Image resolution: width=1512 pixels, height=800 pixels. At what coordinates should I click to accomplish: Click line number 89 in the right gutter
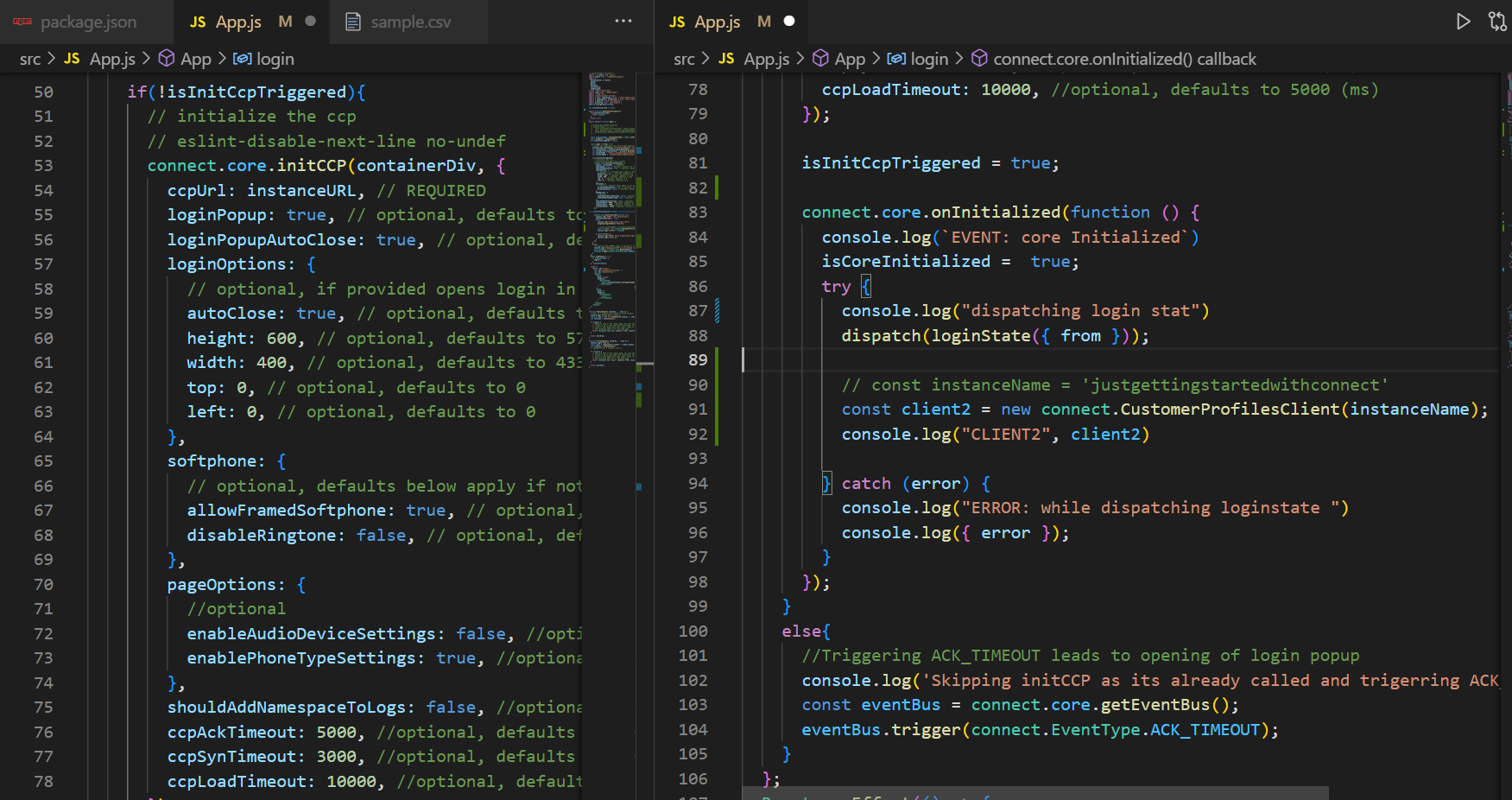coord(697,360)
